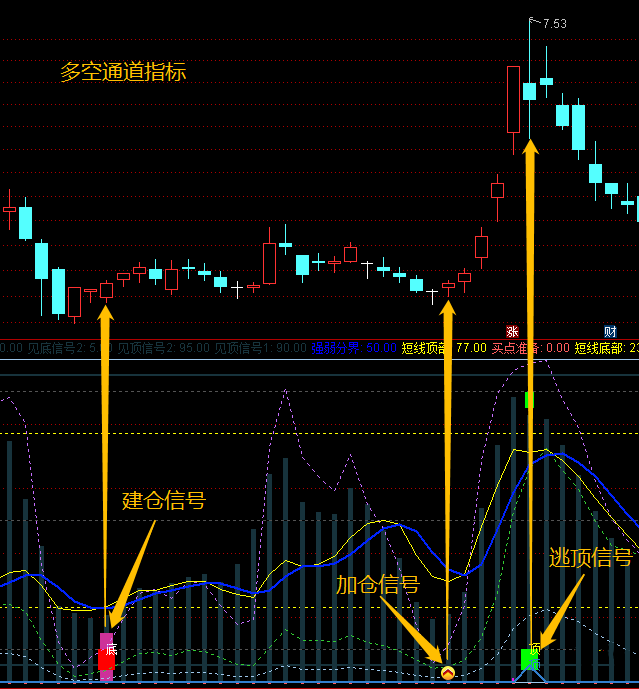The height and width of the screenshot is (689, 639).
Task: Click the orange 加仓 signal circle icon
Action: point(447,673)
